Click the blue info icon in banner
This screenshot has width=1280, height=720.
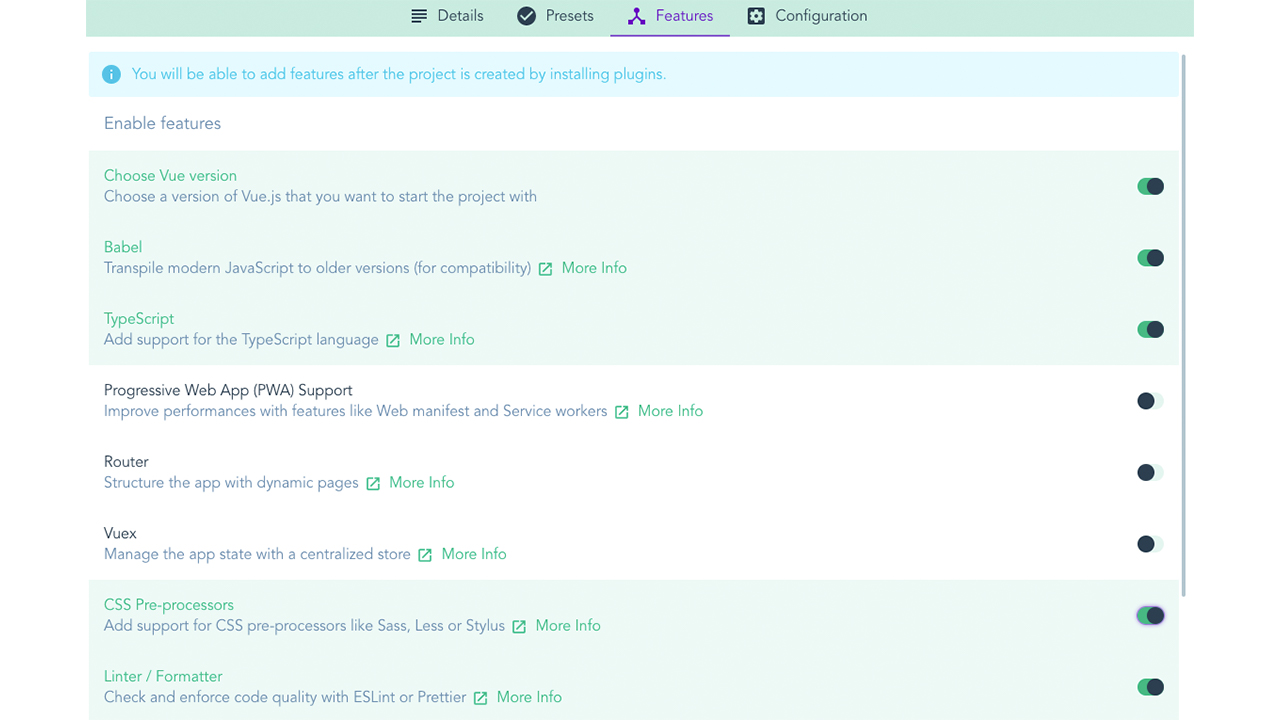click(x=112, y=74)
